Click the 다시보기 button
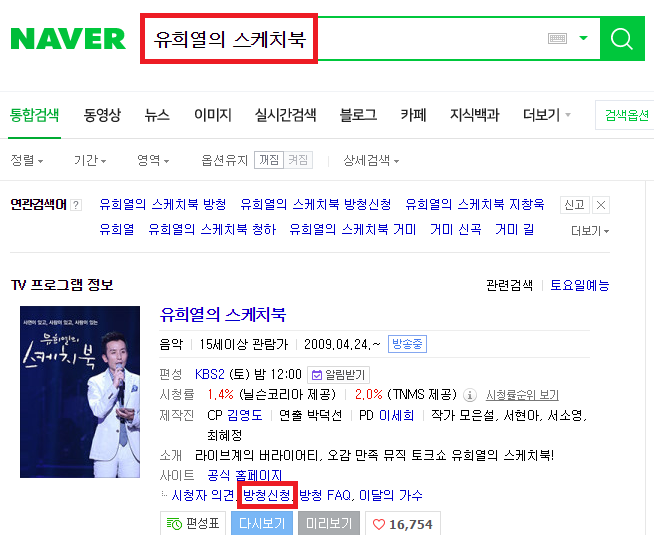 coord(262,523)
